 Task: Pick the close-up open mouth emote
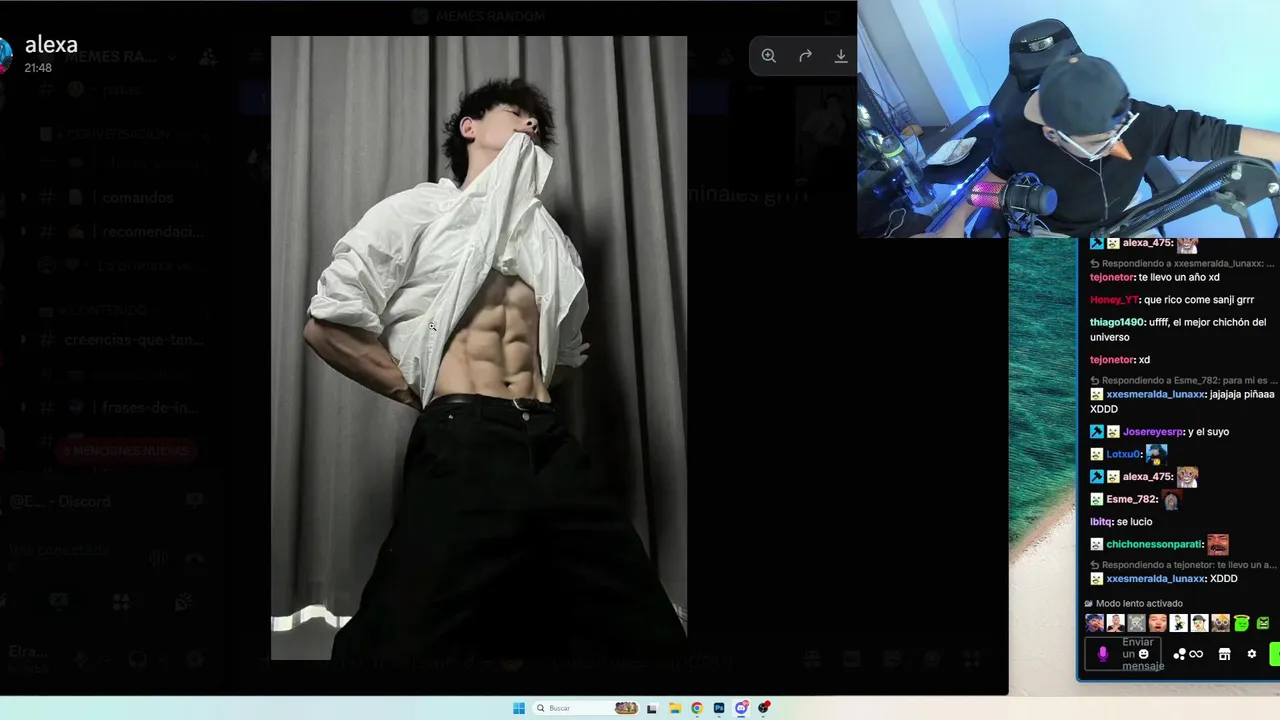tap(1158, 623)
